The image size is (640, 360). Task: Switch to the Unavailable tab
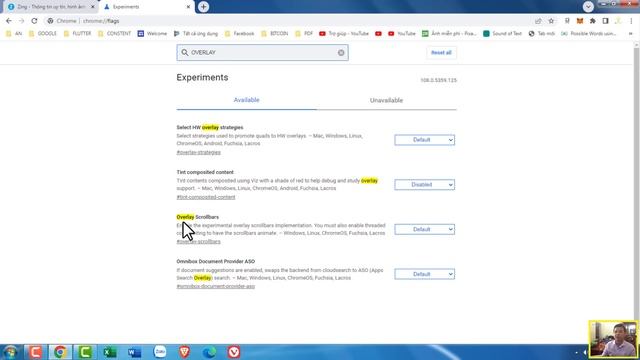pos(386,100)
